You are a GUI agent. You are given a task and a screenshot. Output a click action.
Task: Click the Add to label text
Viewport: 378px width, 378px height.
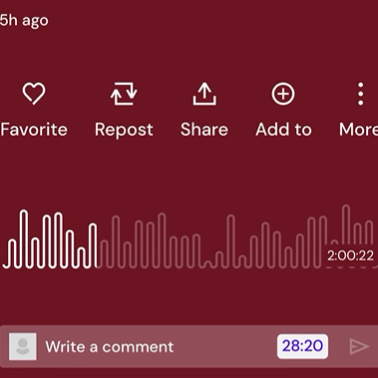click(x=284, y=129)
